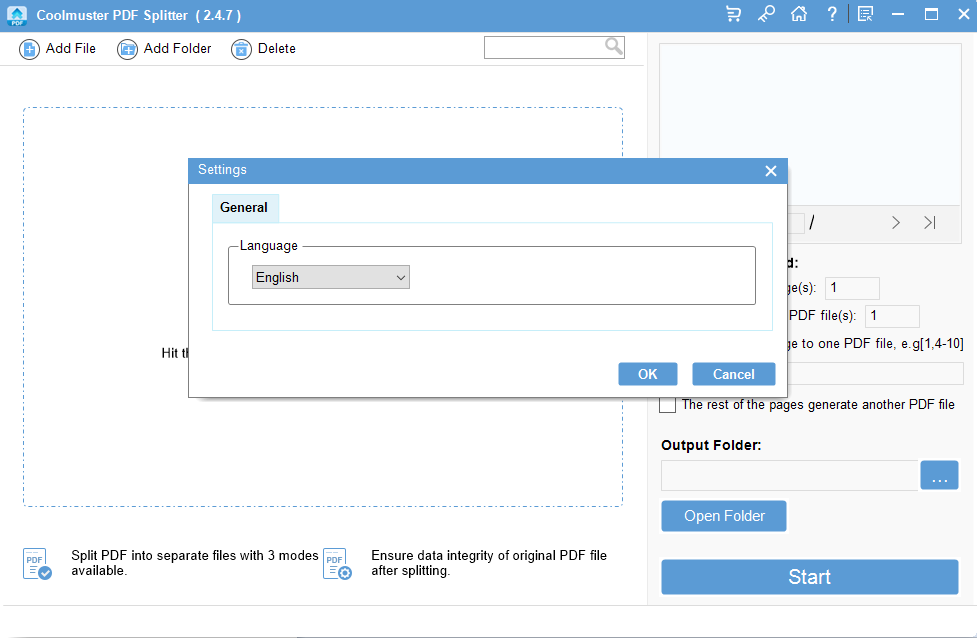This screenshot has height=638, width=977.
Task: Click the key register icon
Action: pyautogui.click(x=766, y=14)
